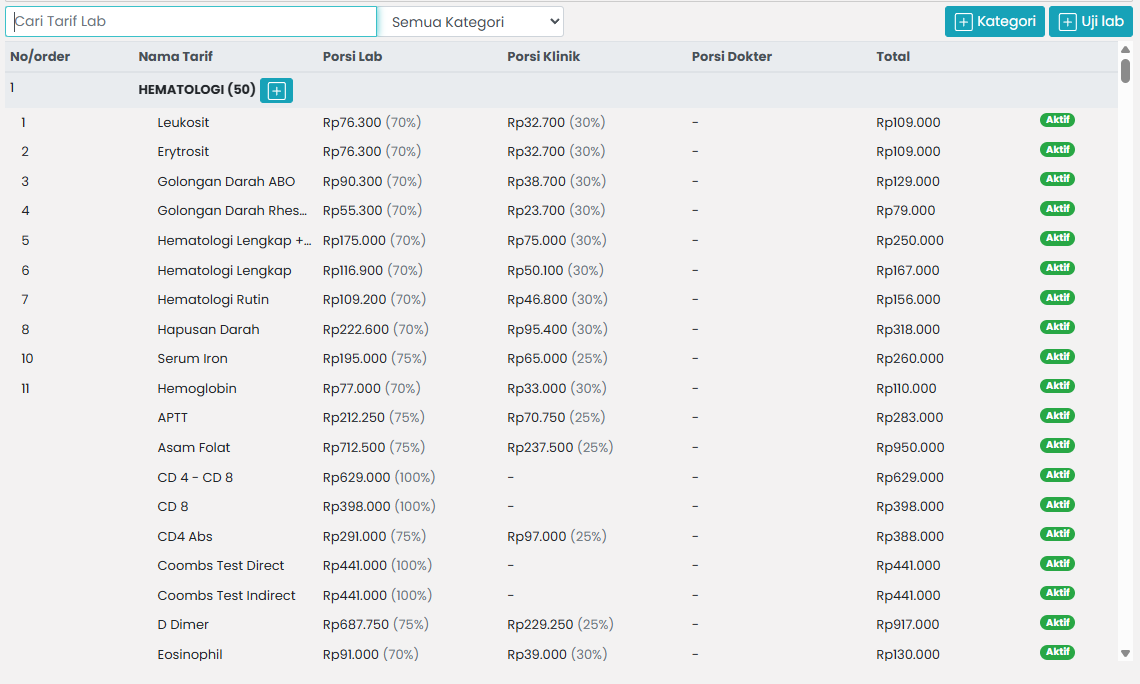The width and height of the screenshot is (1140, 684).
Task: Toggle the Aktif status for Eosinophil
Action: click(1057, 651)
